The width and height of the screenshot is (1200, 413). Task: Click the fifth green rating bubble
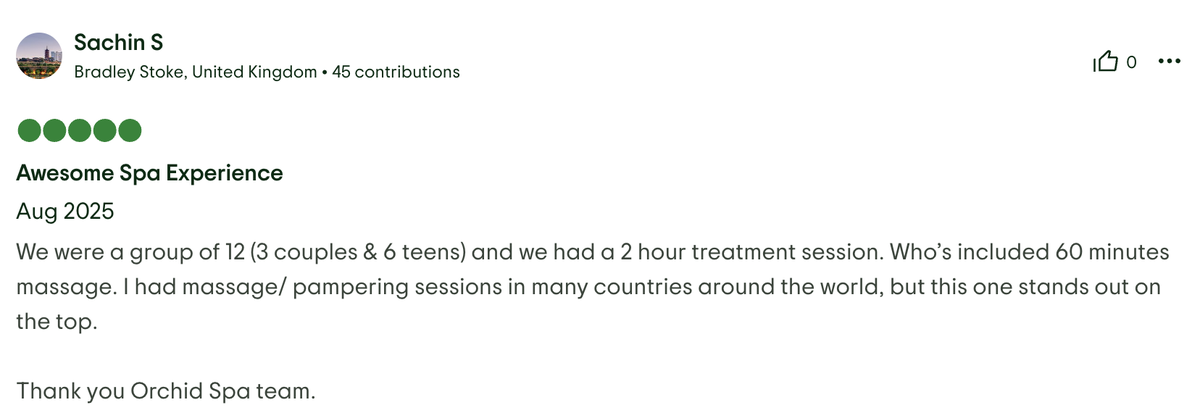(130, 131)
